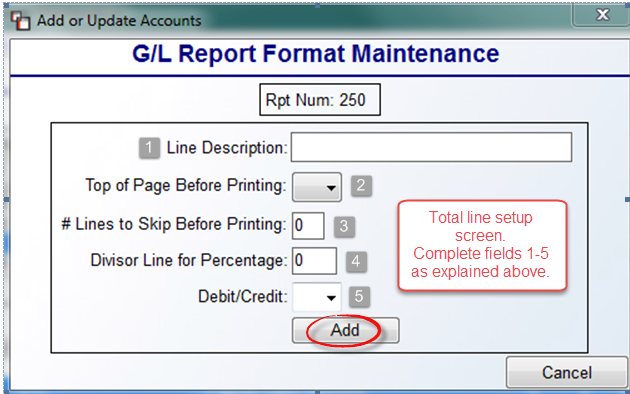This screenshot has width=630, height=394.
Task: Click the Divisor Line for Percentage field
Action: (x=314, y=261)
